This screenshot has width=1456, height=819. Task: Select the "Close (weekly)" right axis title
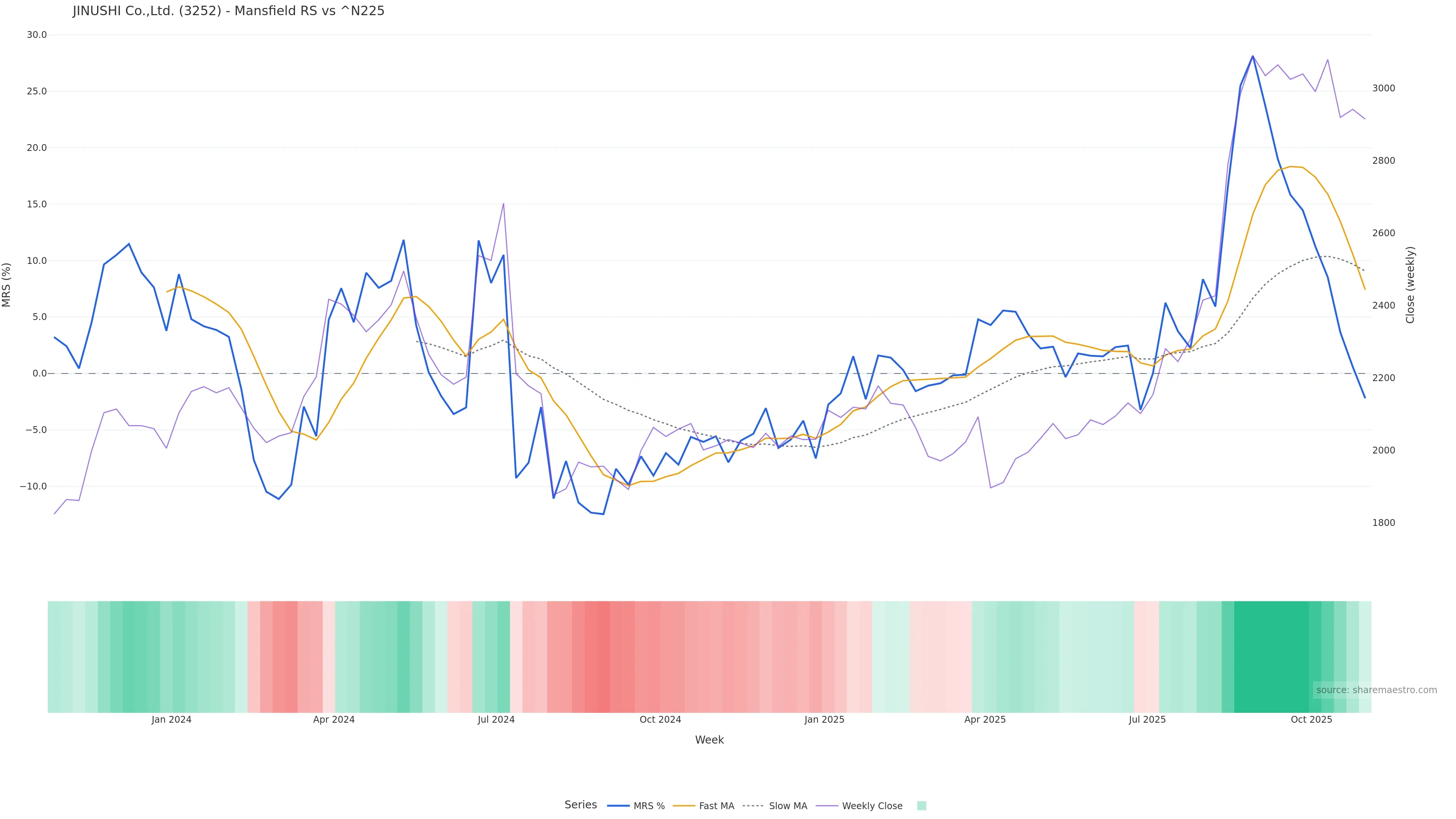tap(1410, 284)
